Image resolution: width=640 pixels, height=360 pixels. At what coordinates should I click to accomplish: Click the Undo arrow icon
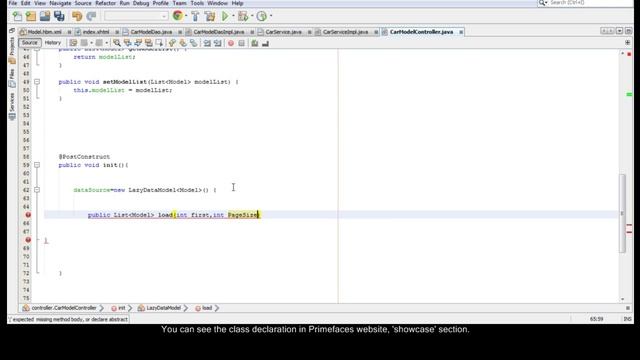pyautogui.click(x=77, y=16)
